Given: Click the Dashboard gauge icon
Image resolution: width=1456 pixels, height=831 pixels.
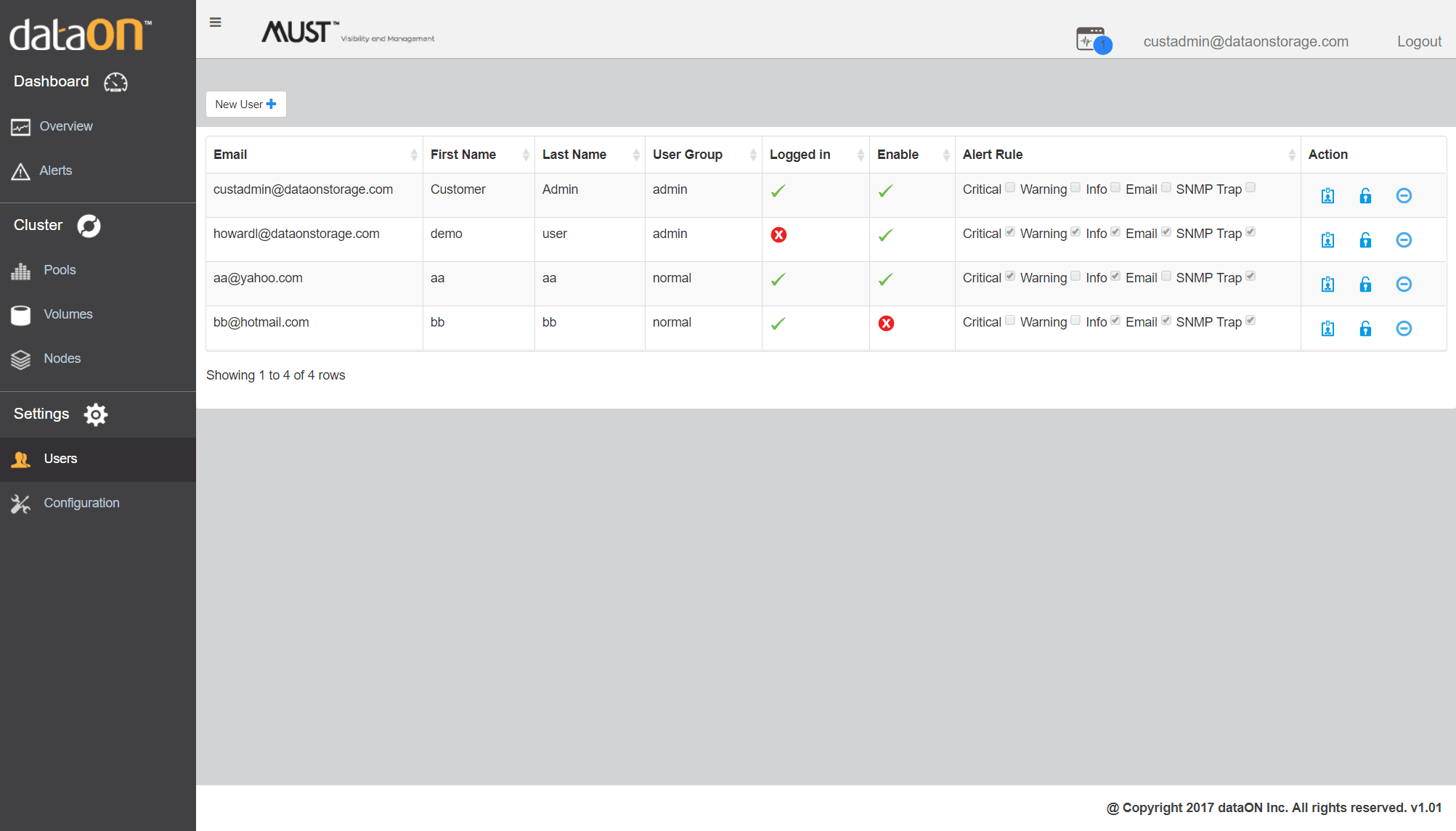Looking at the screenshot, I should pyautogui.click(x=115, y=82).
